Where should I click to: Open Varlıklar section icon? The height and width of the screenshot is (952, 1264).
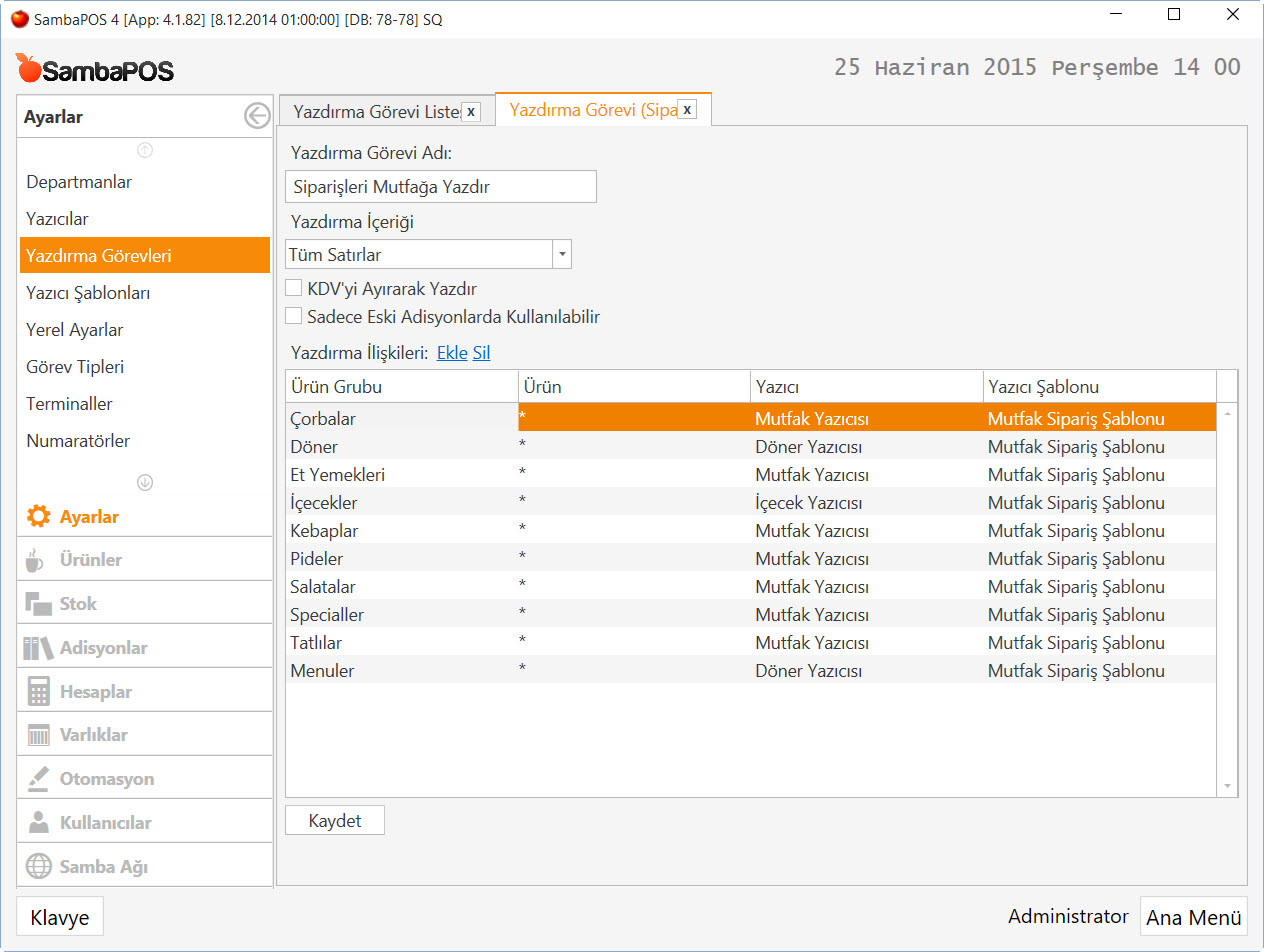coord(38,735)
